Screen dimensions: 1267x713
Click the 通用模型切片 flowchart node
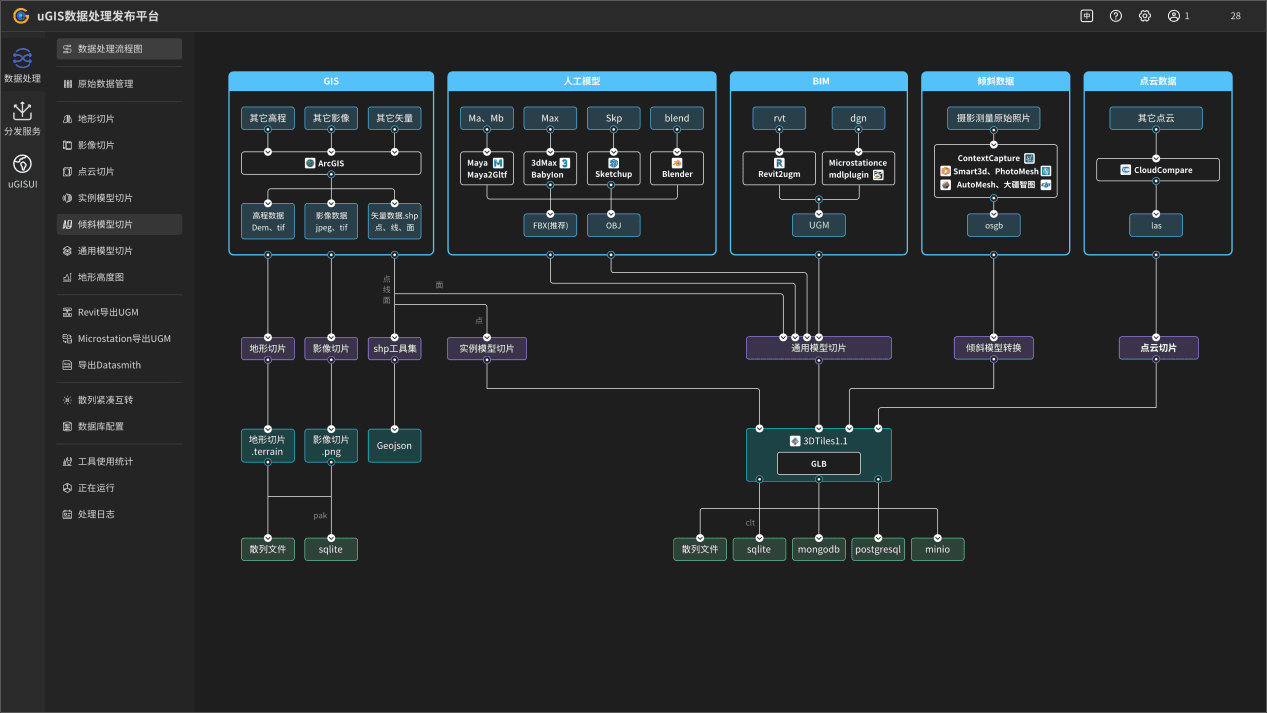pos(818,348)
